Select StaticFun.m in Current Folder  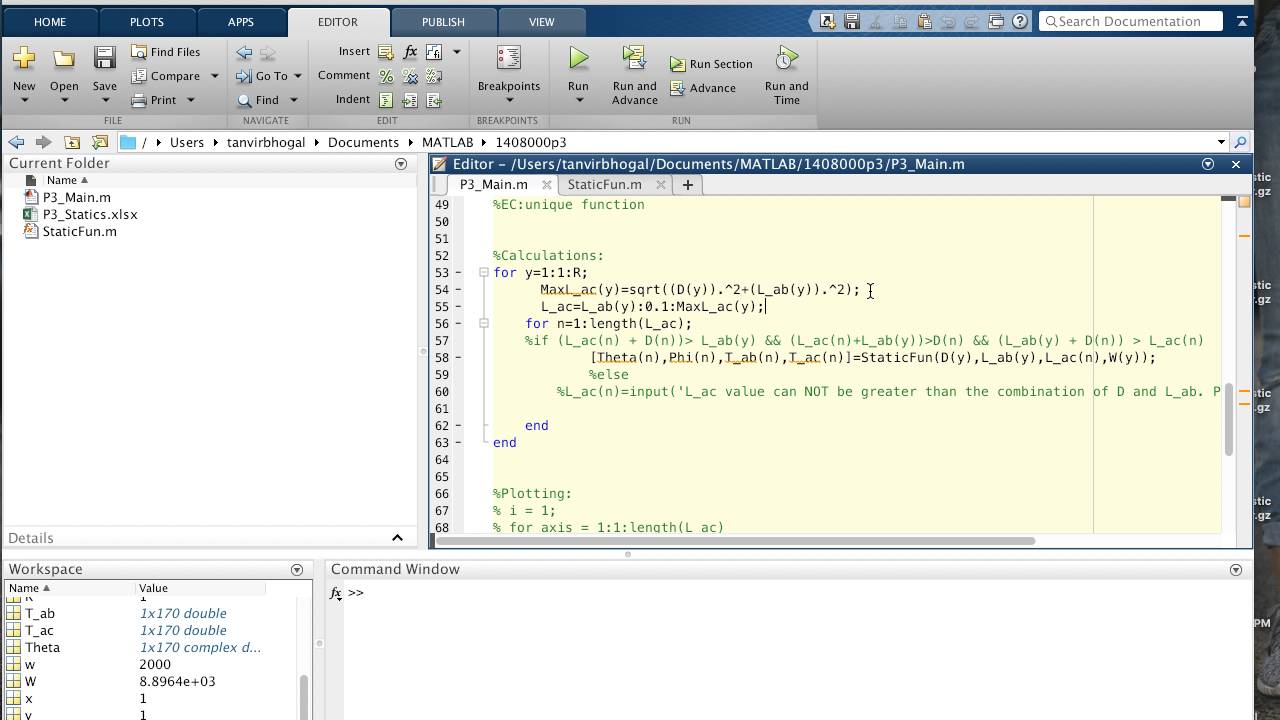point(79,232)
